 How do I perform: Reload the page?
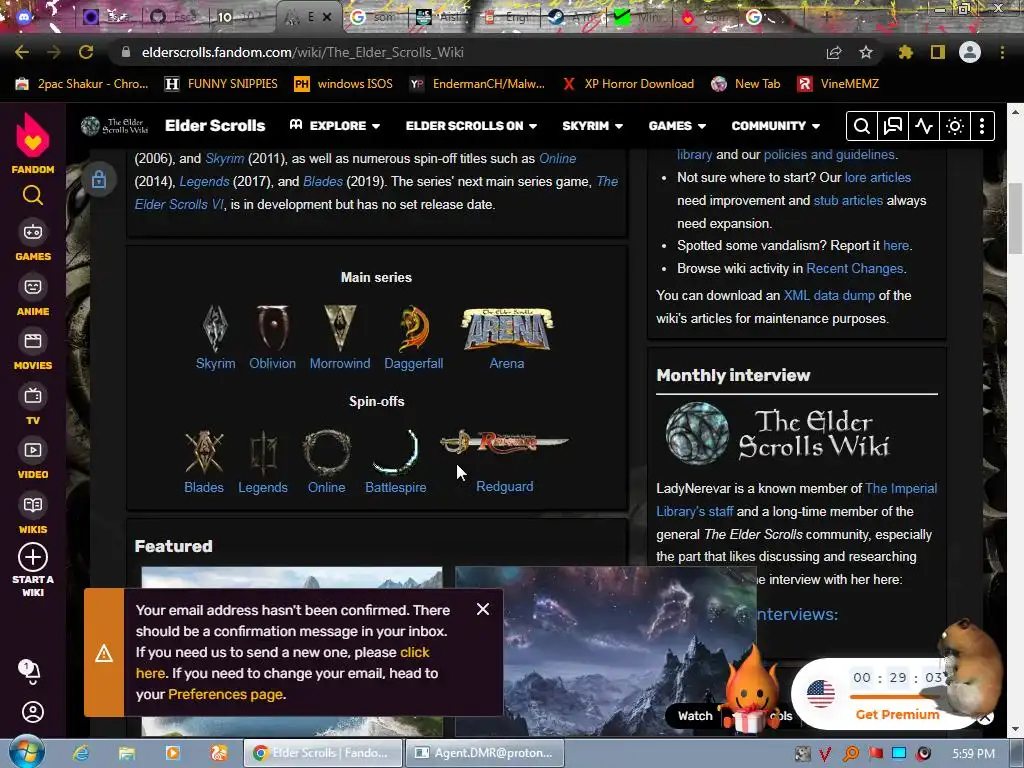coord(86,52)
